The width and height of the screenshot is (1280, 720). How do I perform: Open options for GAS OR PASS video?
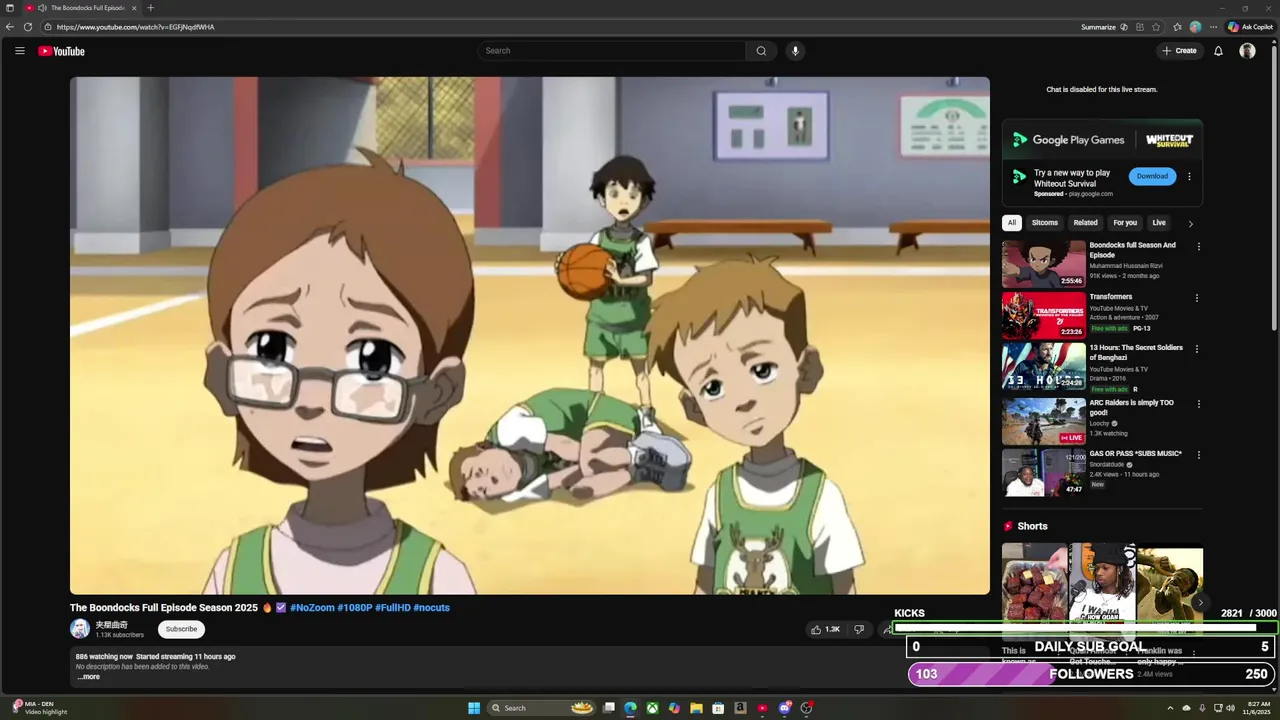pos(1197,455)
